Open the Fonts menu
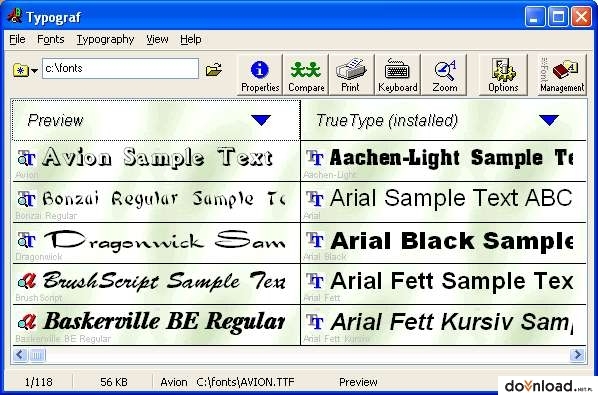The width and height of the screenshot is (598, 395). pyautogui.click(x=51, y=39)
